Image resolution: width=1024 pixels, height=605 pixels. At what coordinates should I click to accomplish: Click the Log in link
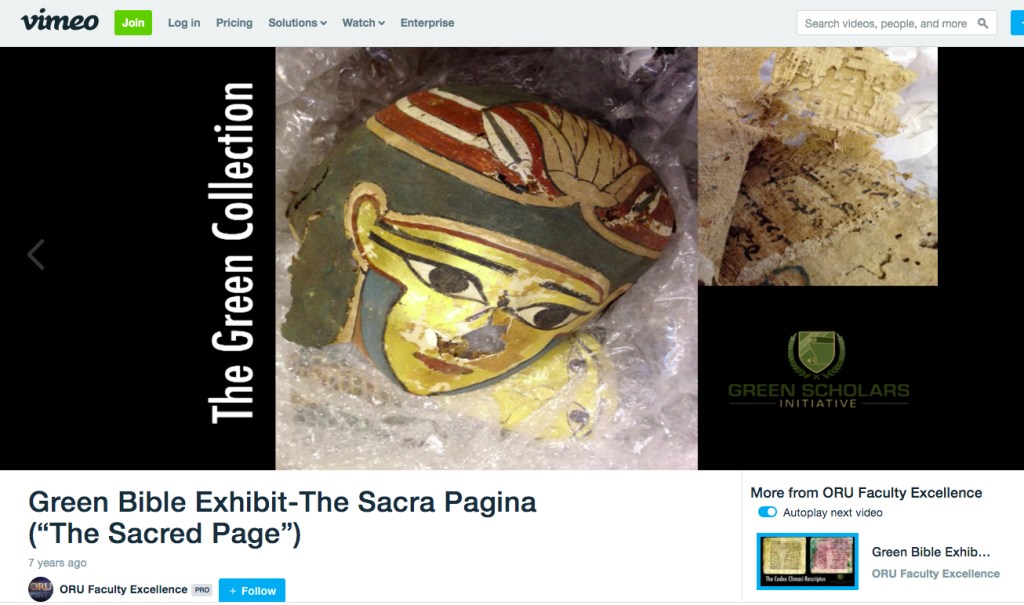point(184,23)
